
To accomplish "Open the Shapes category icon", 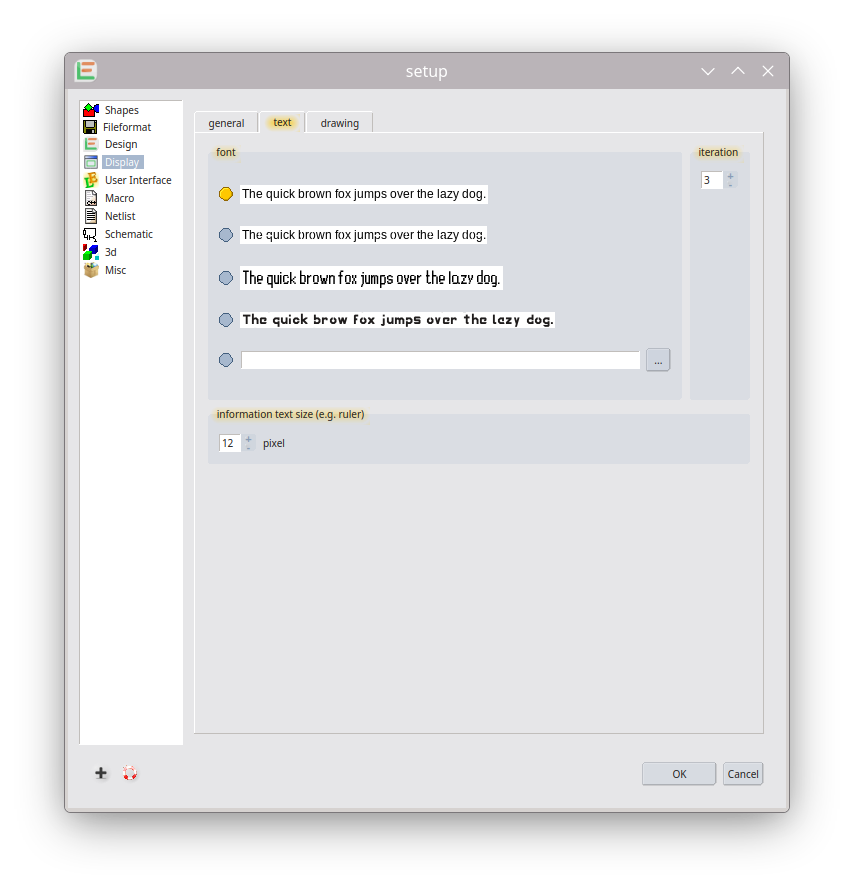I will tap(91, 109).
